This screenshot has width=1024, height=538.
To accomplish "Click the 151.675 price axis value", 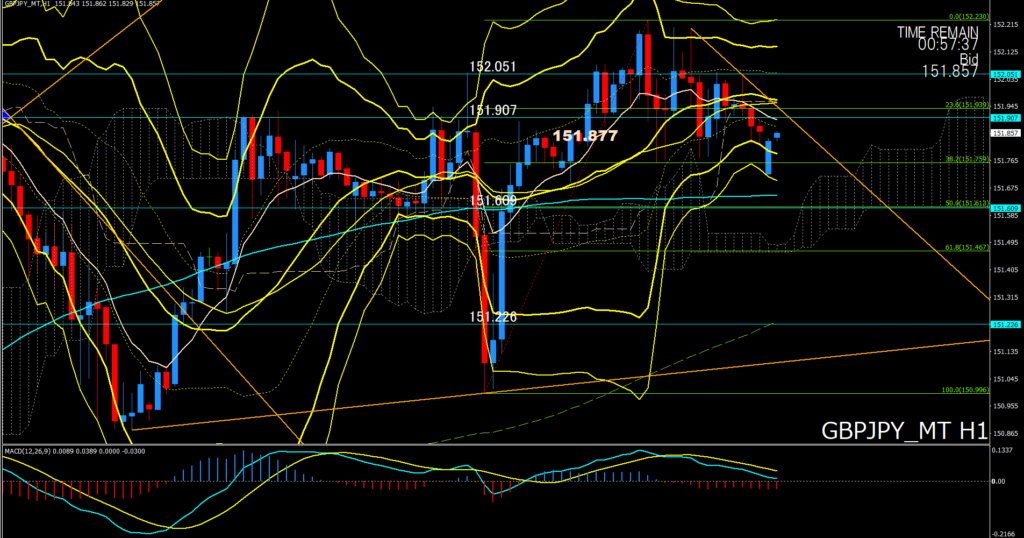I will tap(1005, 188).
